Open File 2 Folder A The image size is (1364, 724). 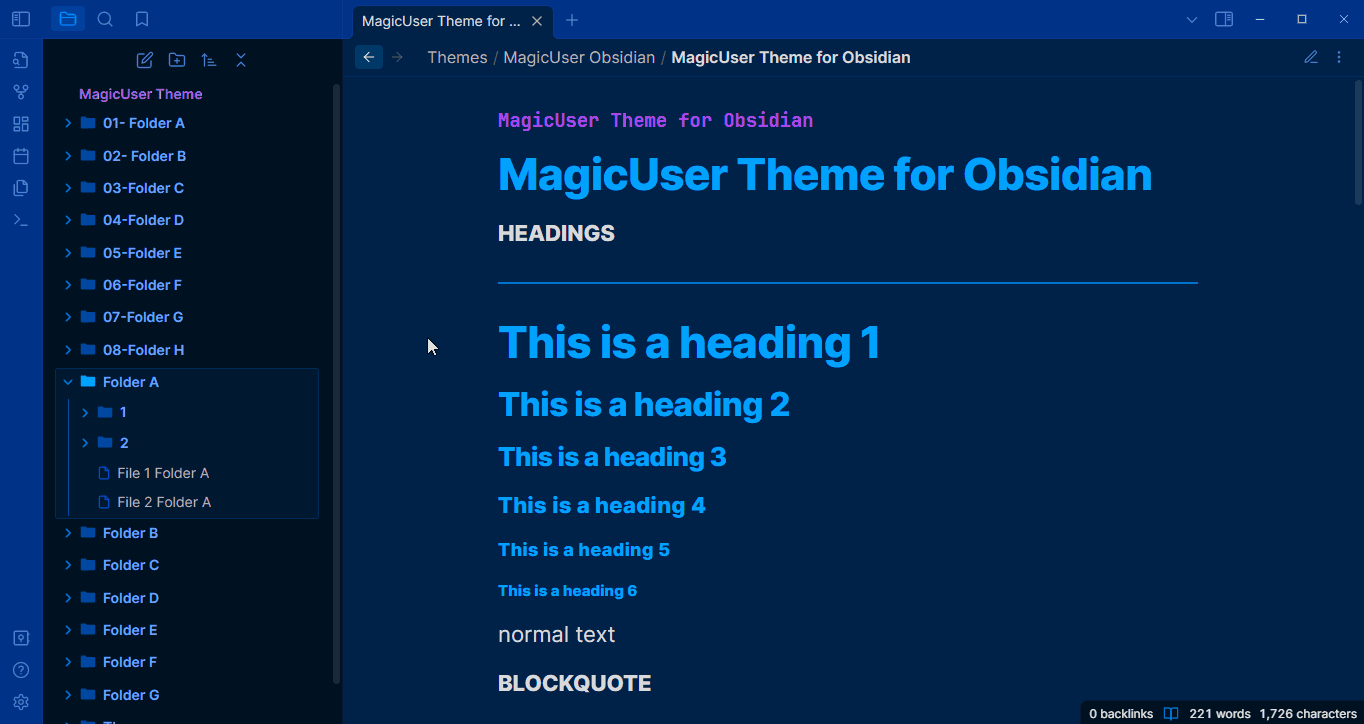163,502
